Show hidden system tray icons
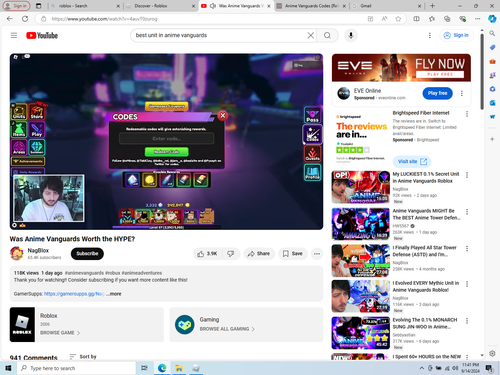Image resolution: width=500 pixels, height=375 pixels. point(421,368)
